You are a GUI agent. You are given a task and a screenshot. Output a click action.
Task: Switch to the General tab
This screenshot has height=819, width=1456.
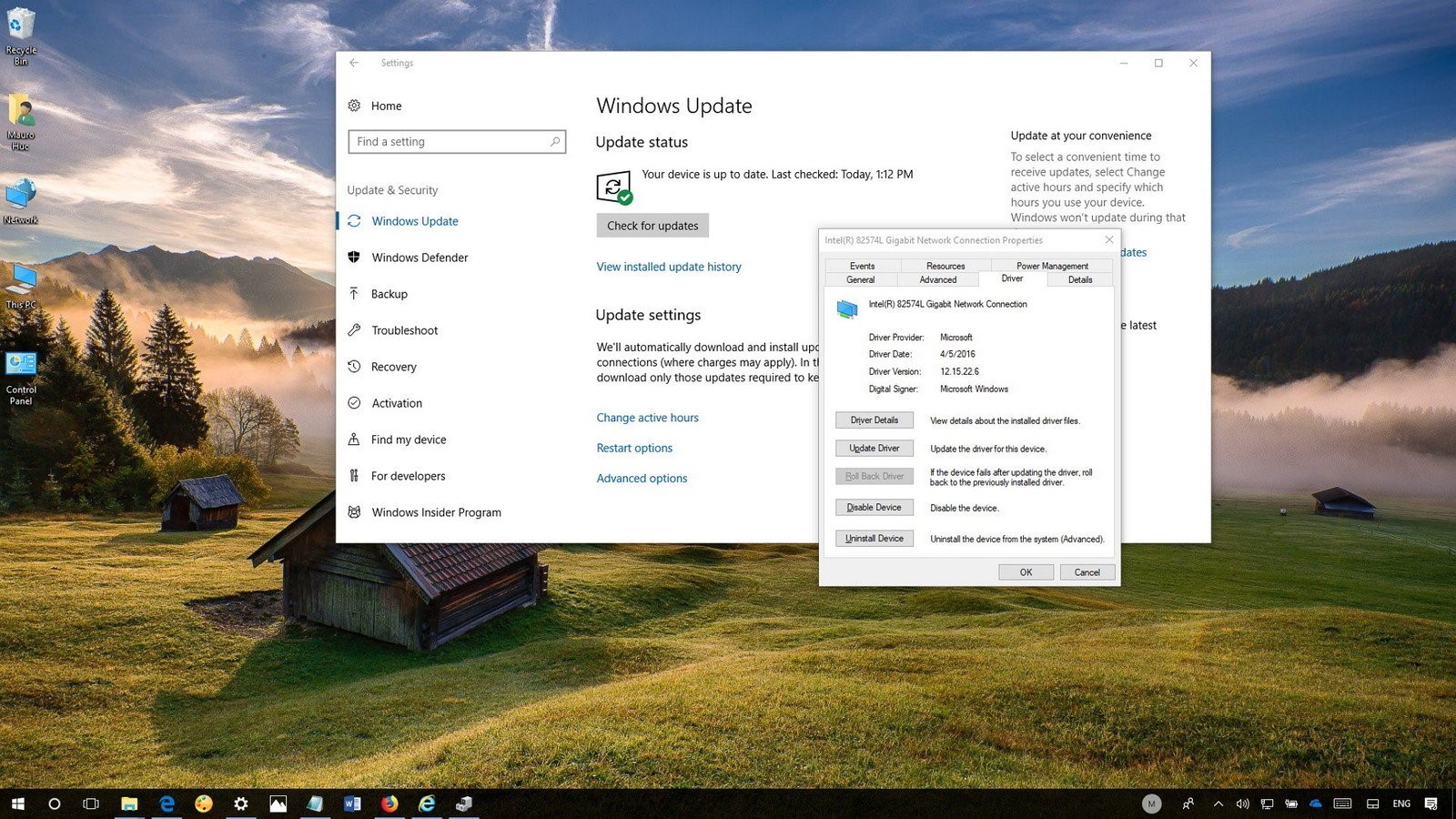[x=860, y=279]
